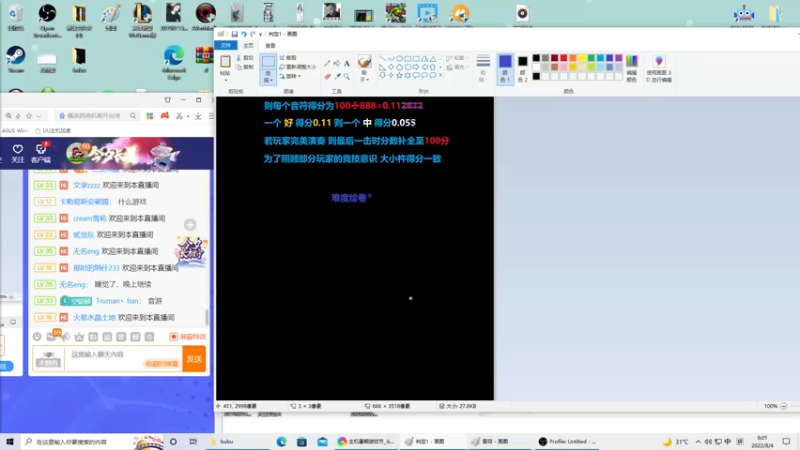Screen dimensions: 800x450
Task: Click the Save icon in Paint title bar
Action: tap(234, 34)
